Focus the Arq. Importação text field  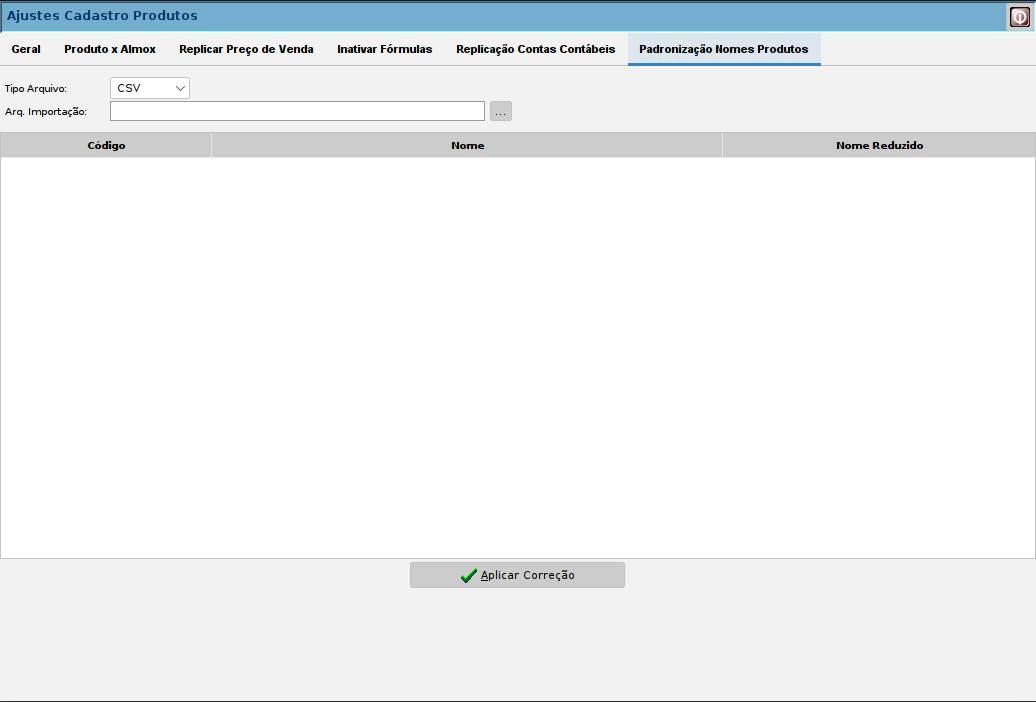[x=297, y=112]
